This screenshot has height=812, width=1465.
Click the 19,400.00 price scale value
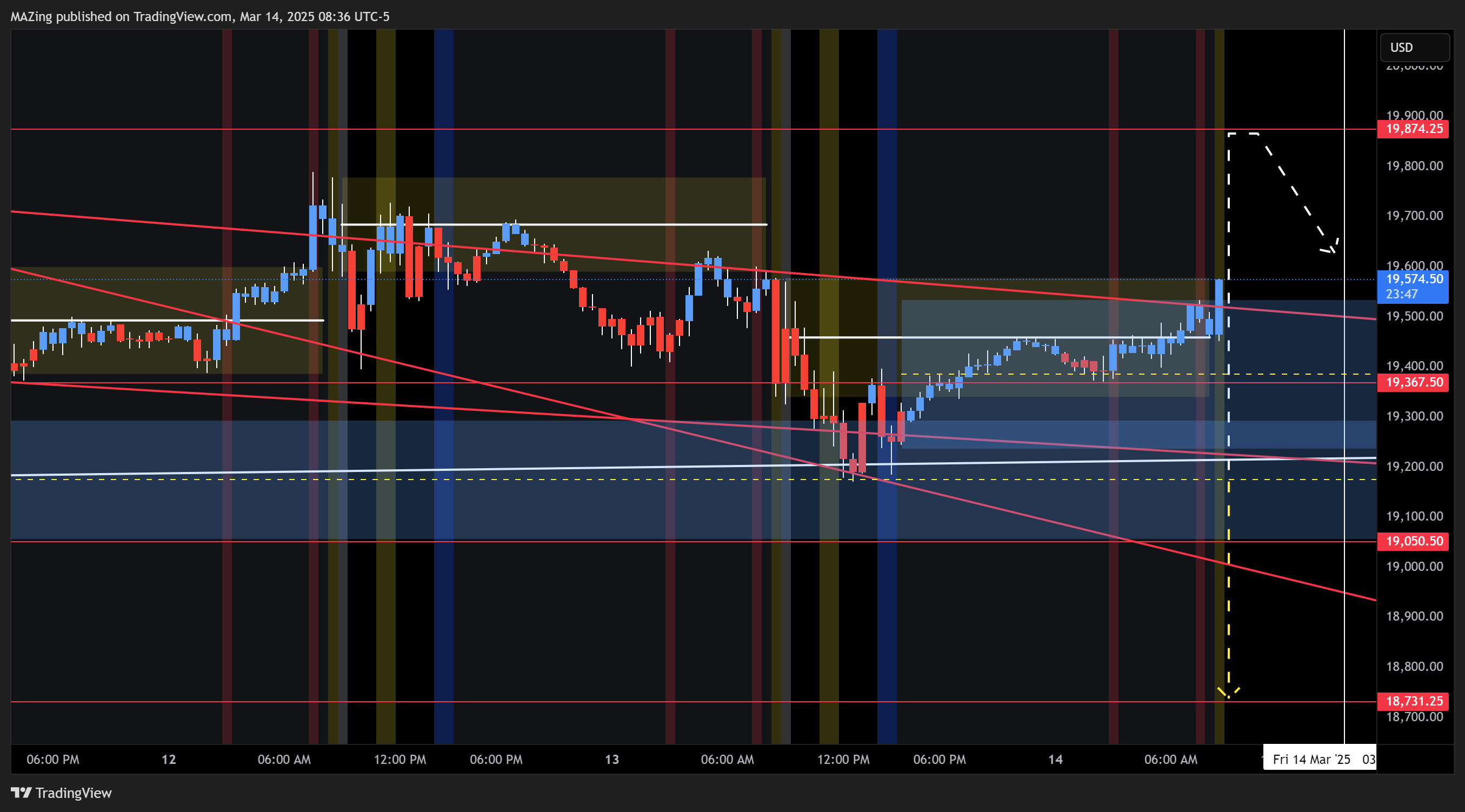pos(1414,366)
